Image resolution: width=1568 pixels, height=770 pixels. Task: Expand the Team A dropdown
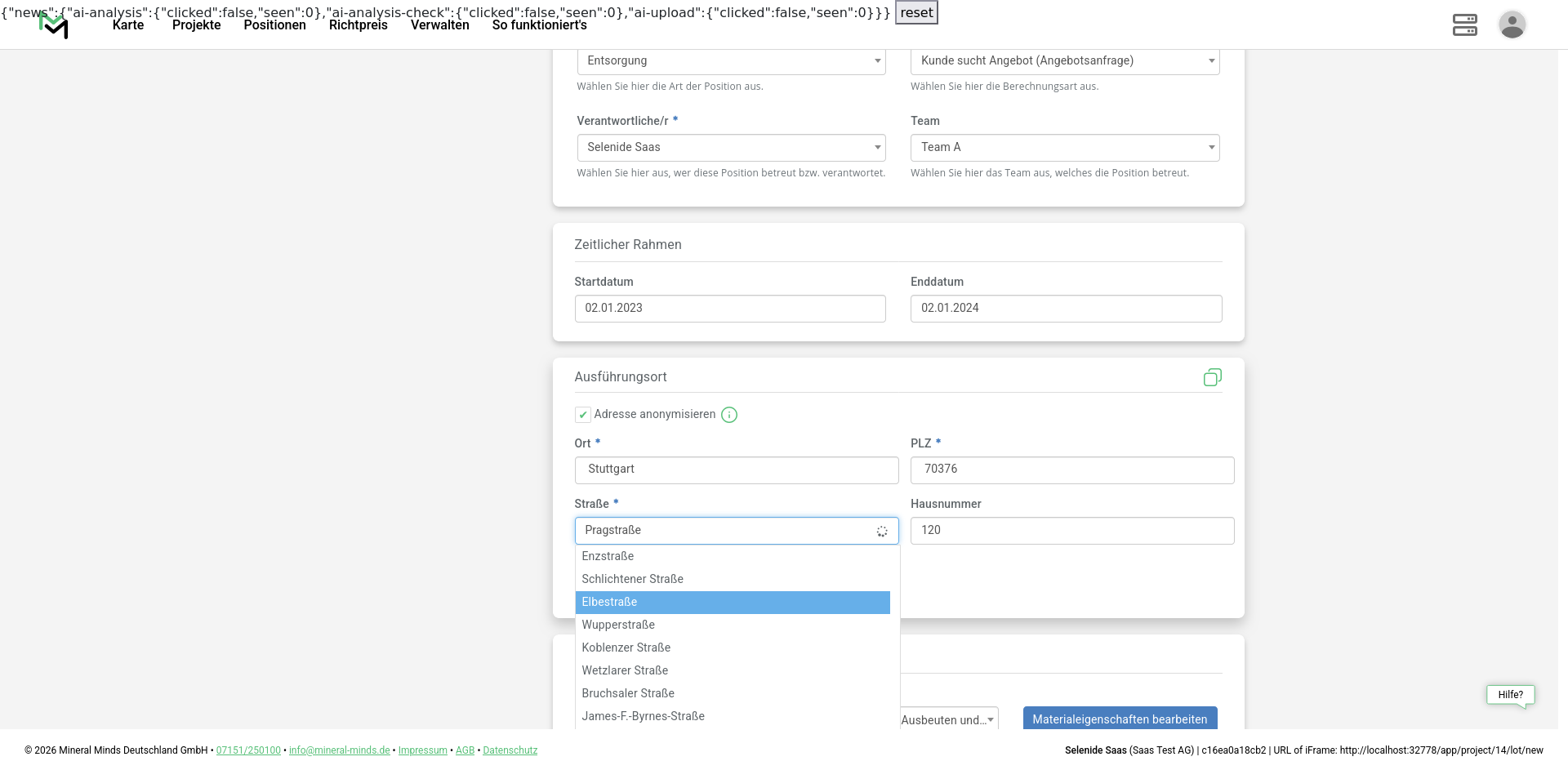pyautogui.click(x=1064, y=148)
